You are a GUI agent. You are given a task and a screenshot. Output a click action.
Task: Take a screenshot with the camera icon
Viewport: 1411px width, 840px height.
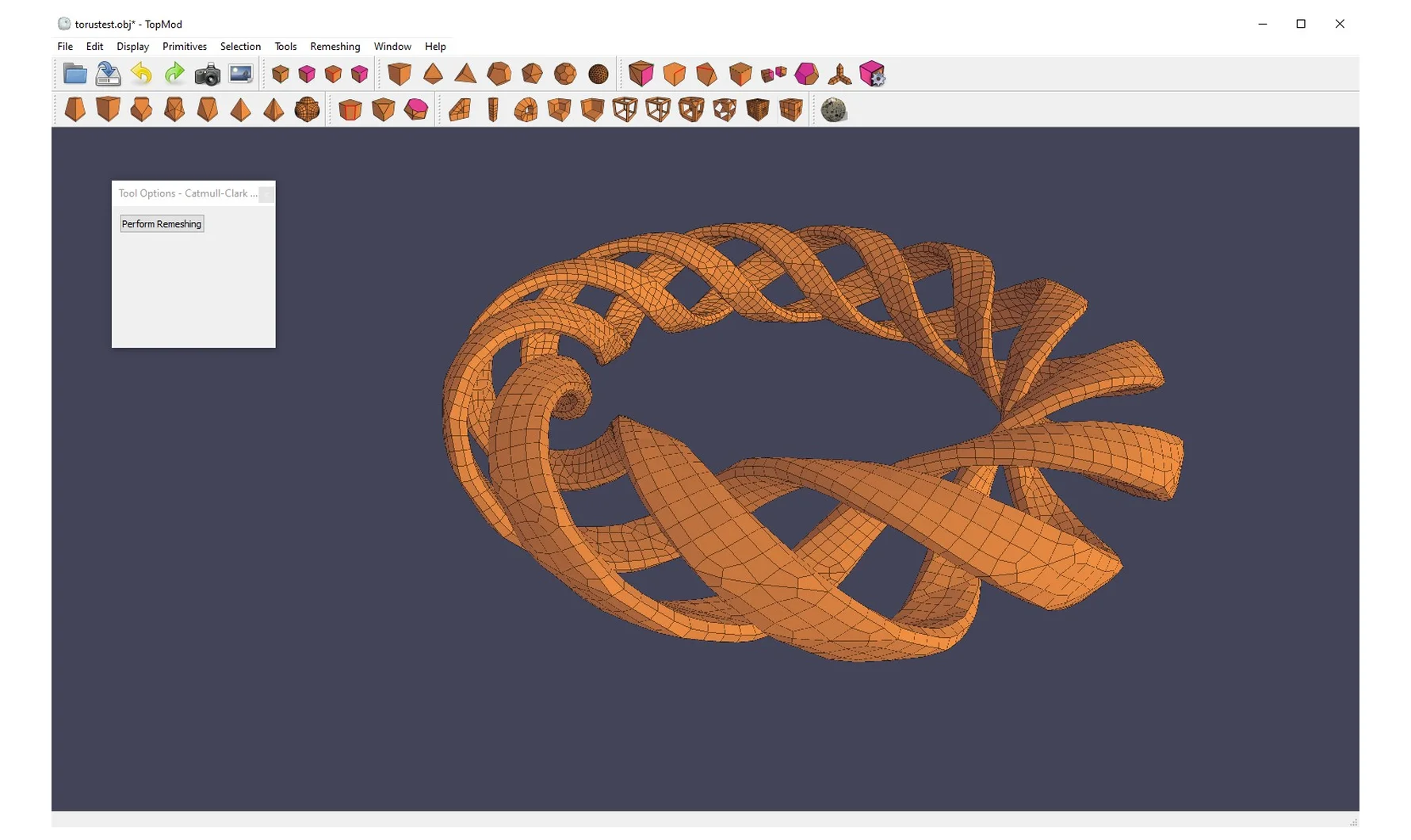[208, 74]
